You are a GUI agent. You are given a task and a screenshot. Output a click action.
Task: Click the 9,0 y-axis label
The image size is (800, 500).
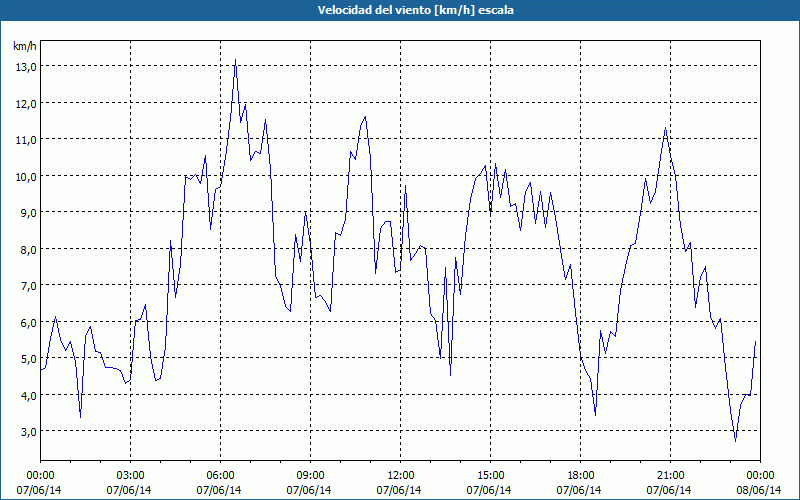coord(28,213)
